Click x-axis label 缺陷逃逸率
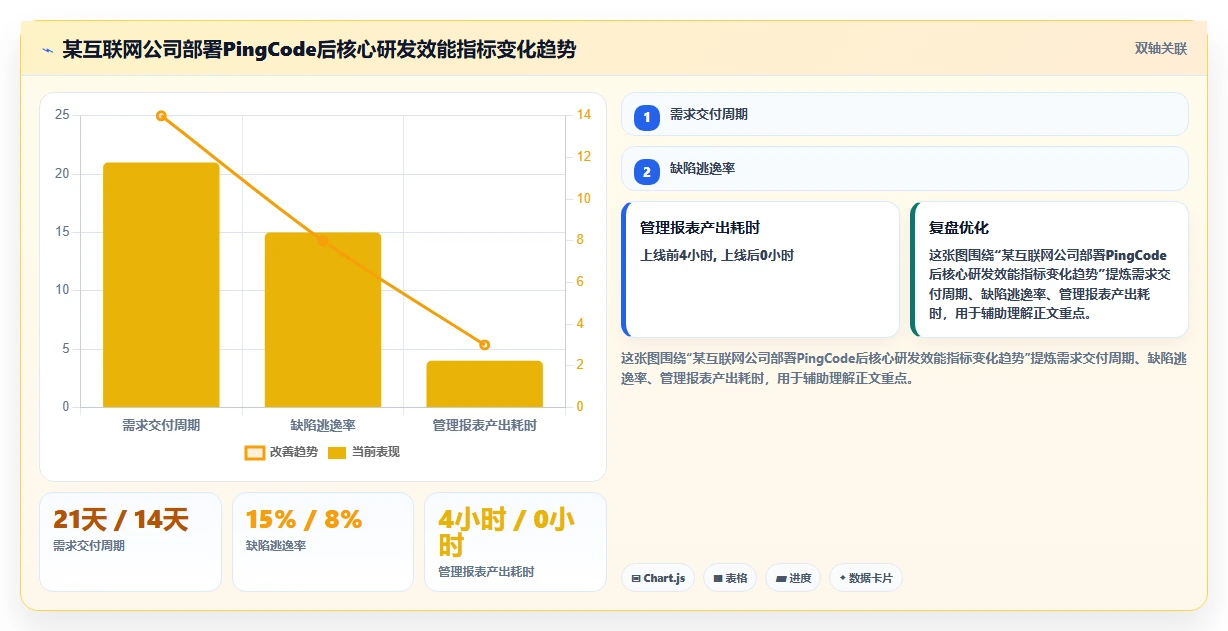 click(x=323, y=425)
